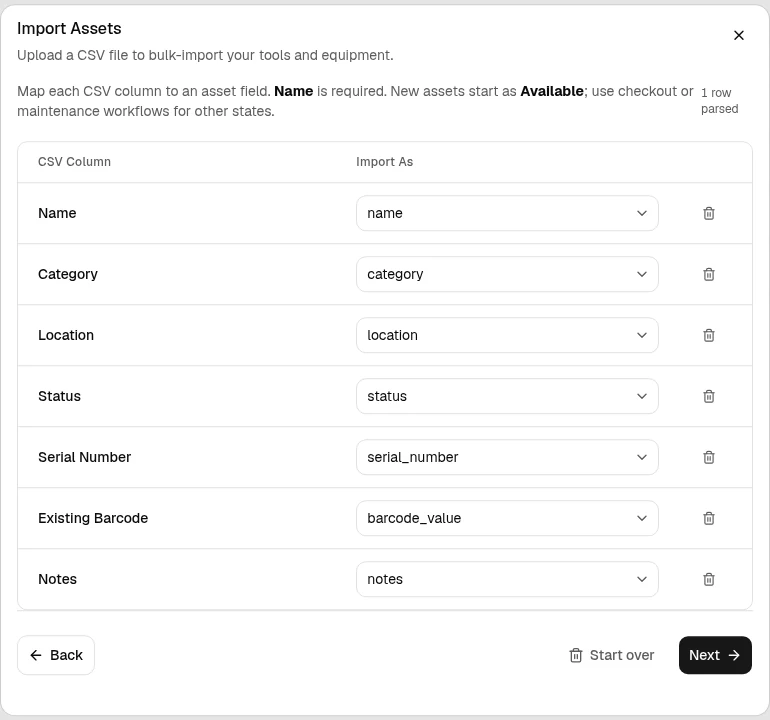The width and height of the screenshot is (770, 720).
Task: Remove the Existing Barcode column mapping
Action: (x=709, y=518)
